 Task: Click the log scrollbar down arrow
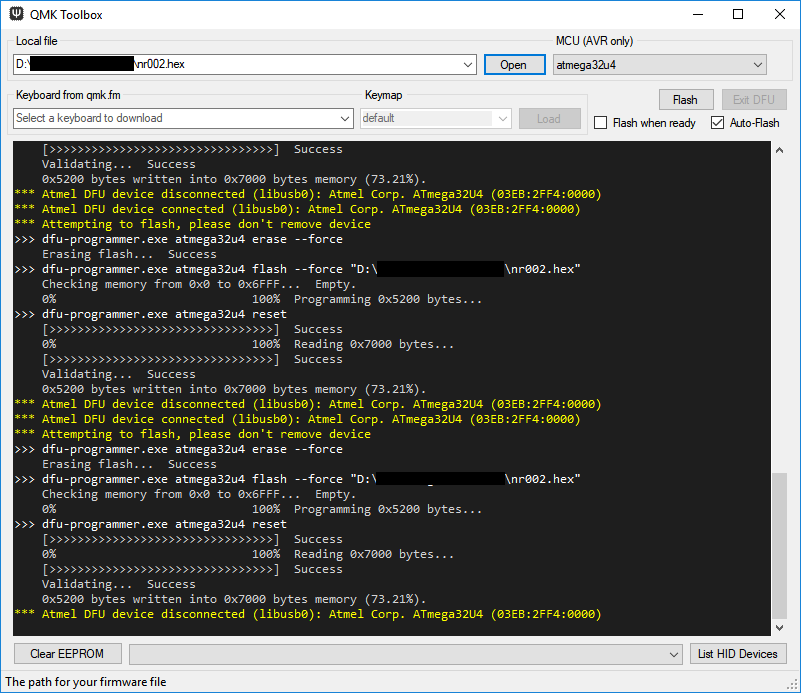pyautogui.click(x=780, y=627)
